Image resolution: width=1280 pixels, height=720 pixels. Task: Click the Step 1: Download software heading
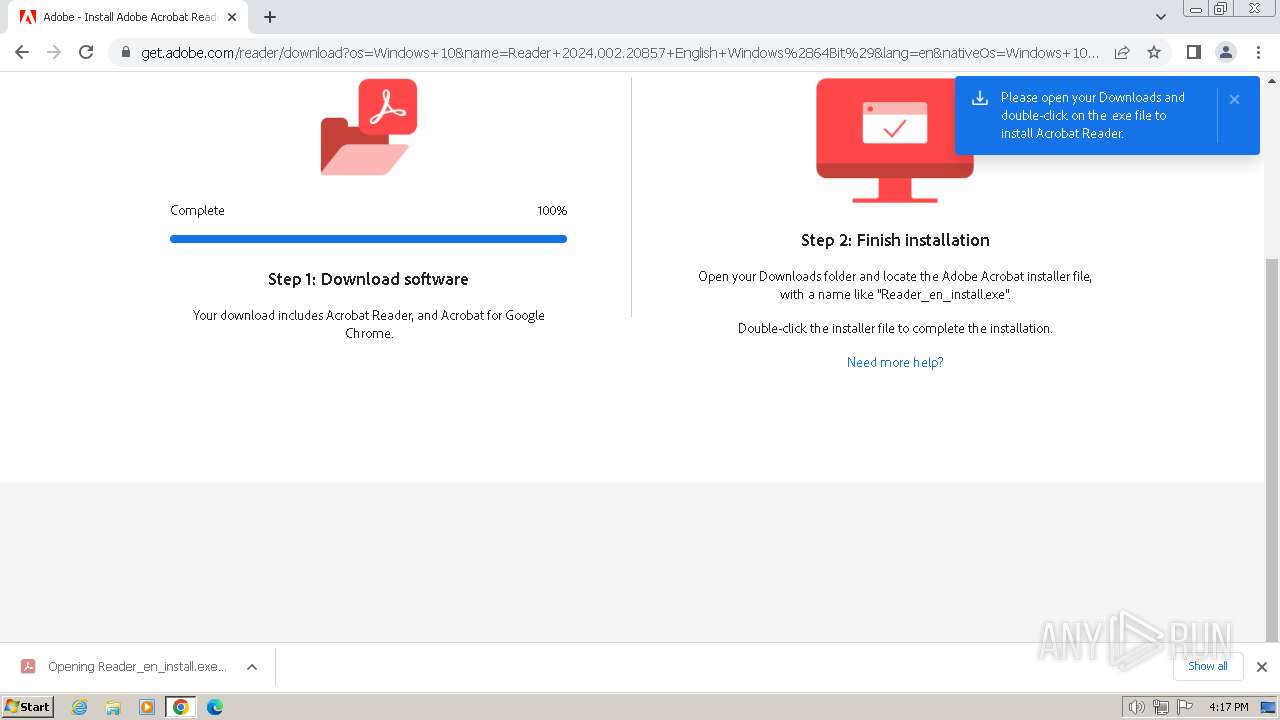(368, 279)
